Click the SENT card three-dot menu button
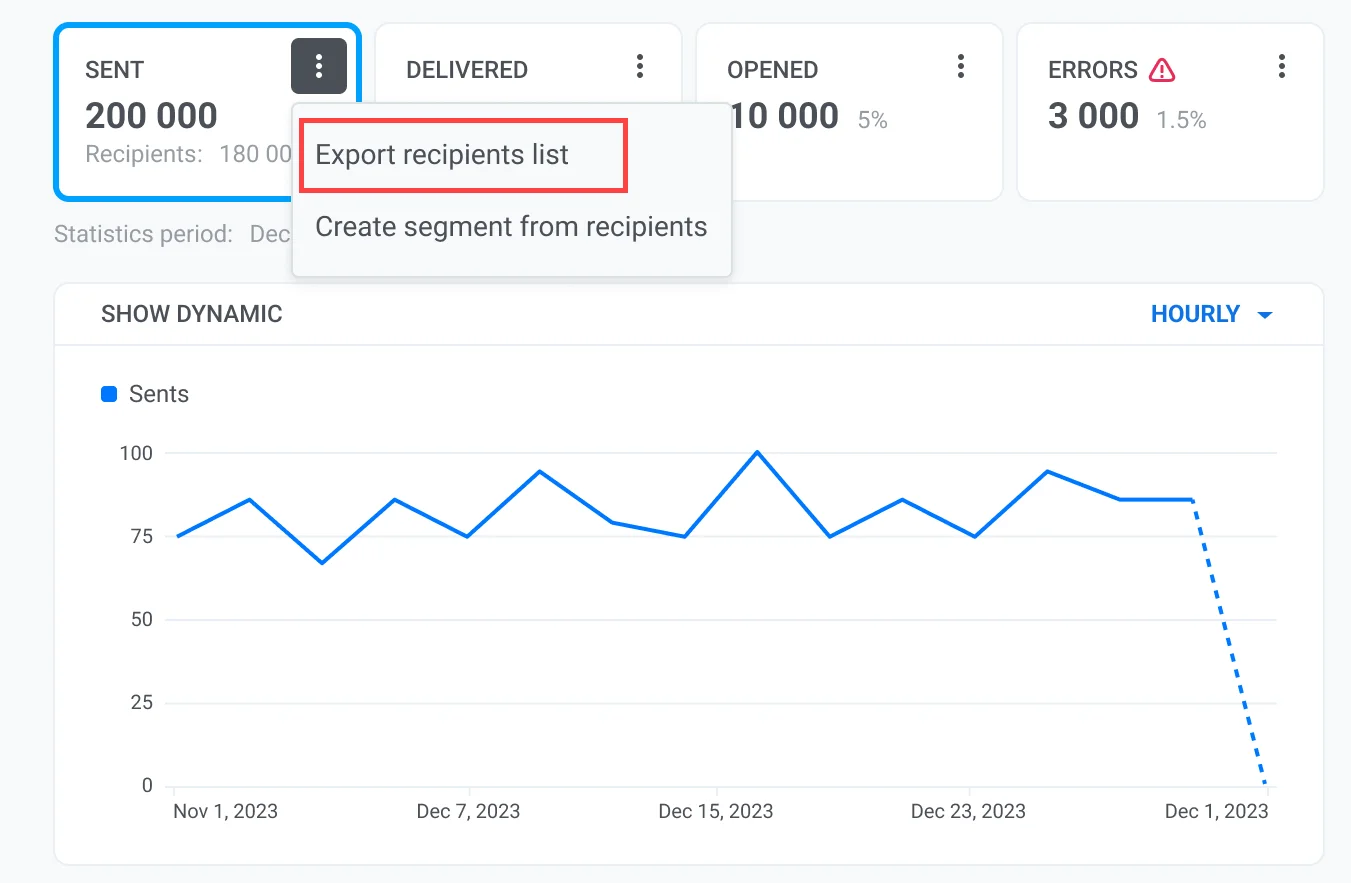This screenshot has height=883, width=1351. pos(319,67)
